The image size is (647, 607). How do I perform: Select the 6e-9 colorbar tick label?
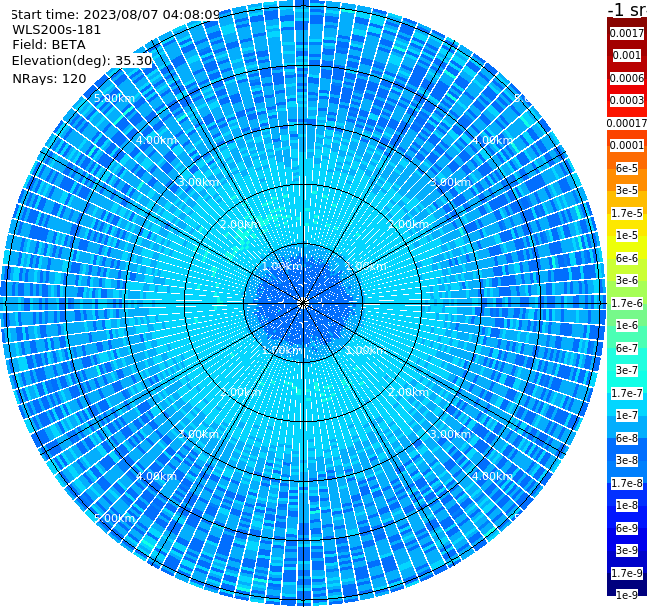[627, 528]
